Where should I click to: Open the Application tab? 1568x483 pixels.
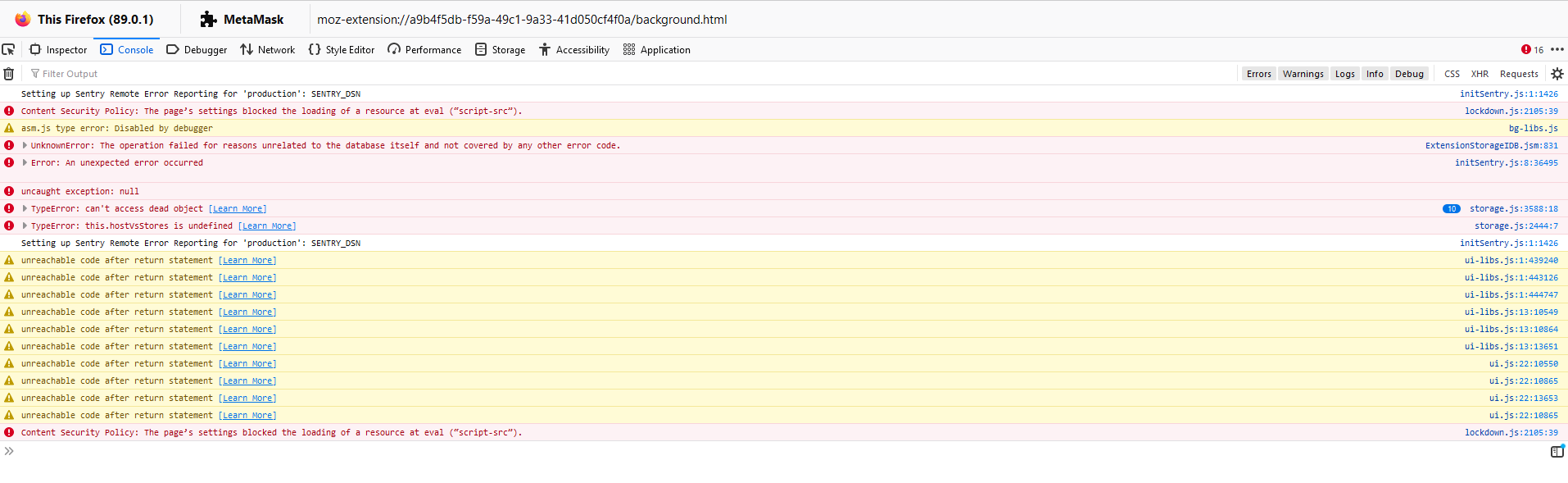pos(657,49)
